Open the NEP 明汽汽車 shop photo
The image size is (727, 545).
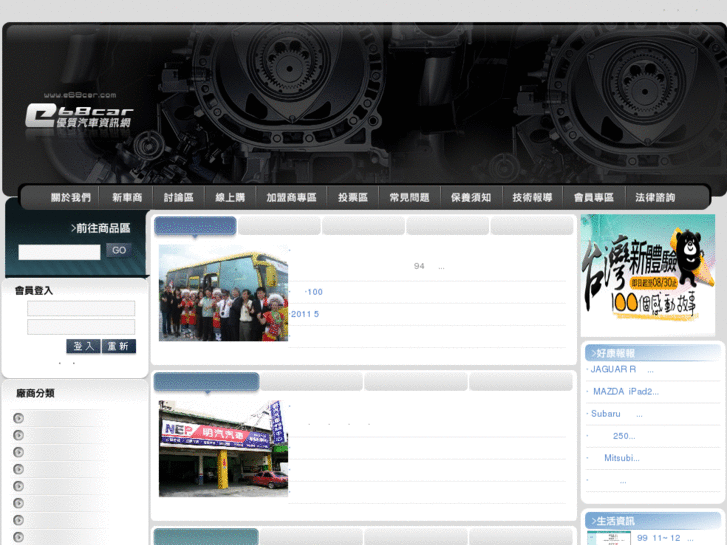click(223, 449)
